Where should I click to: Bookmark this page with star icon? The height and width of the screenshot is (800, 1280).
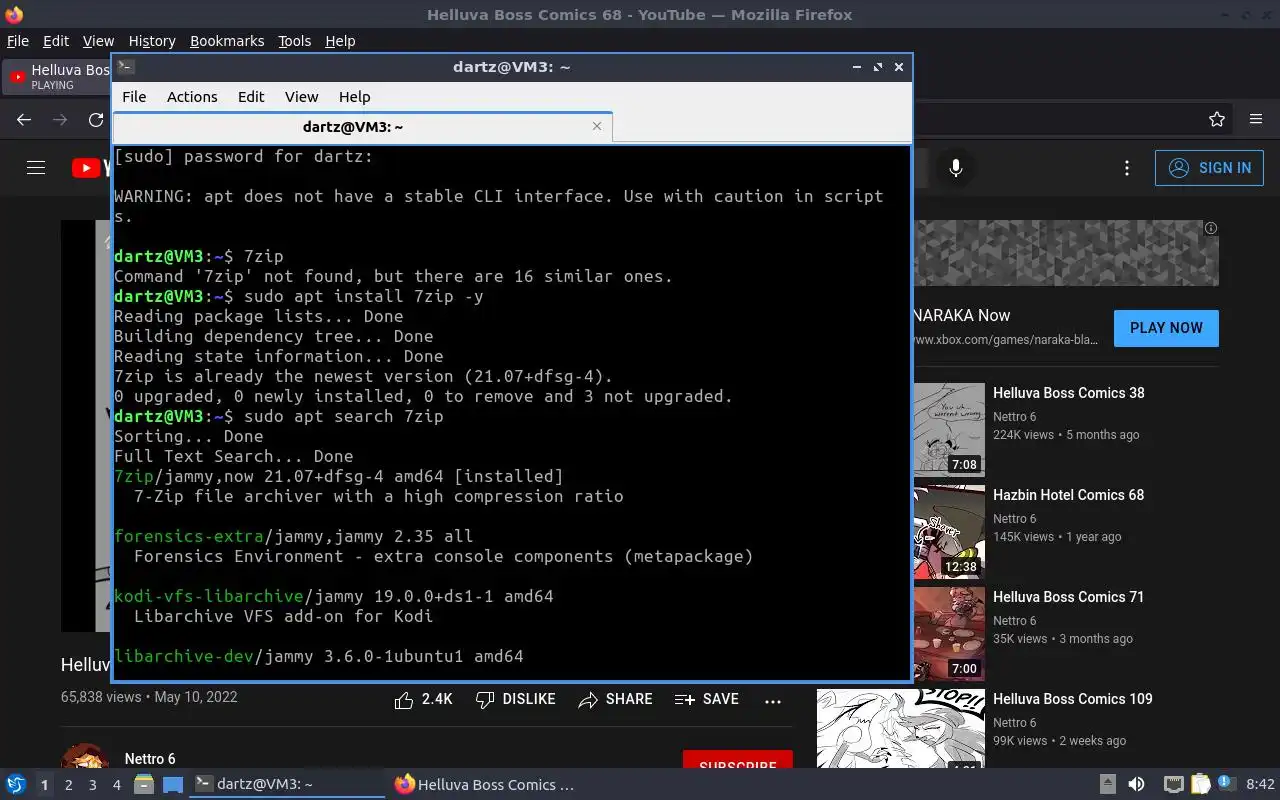1217,120
